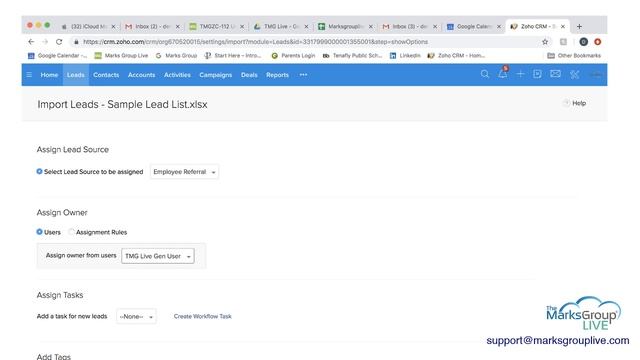
Task: Open the Contacts module
Action: tap(106, 75)
